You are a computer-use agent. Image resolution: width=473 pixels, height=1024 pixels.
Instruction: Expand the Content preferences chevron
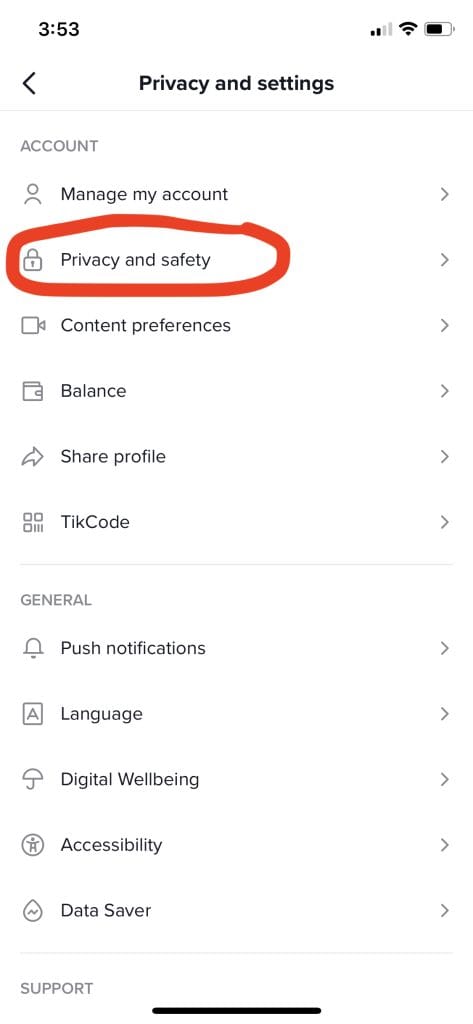pyautogui.click(x=444, y=325)
